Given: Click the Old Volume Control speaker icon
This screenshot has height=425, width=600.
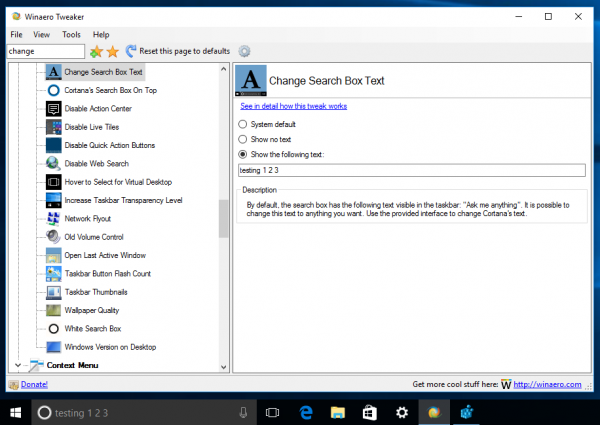Looking at the screenshot, I should pos(54,237).
